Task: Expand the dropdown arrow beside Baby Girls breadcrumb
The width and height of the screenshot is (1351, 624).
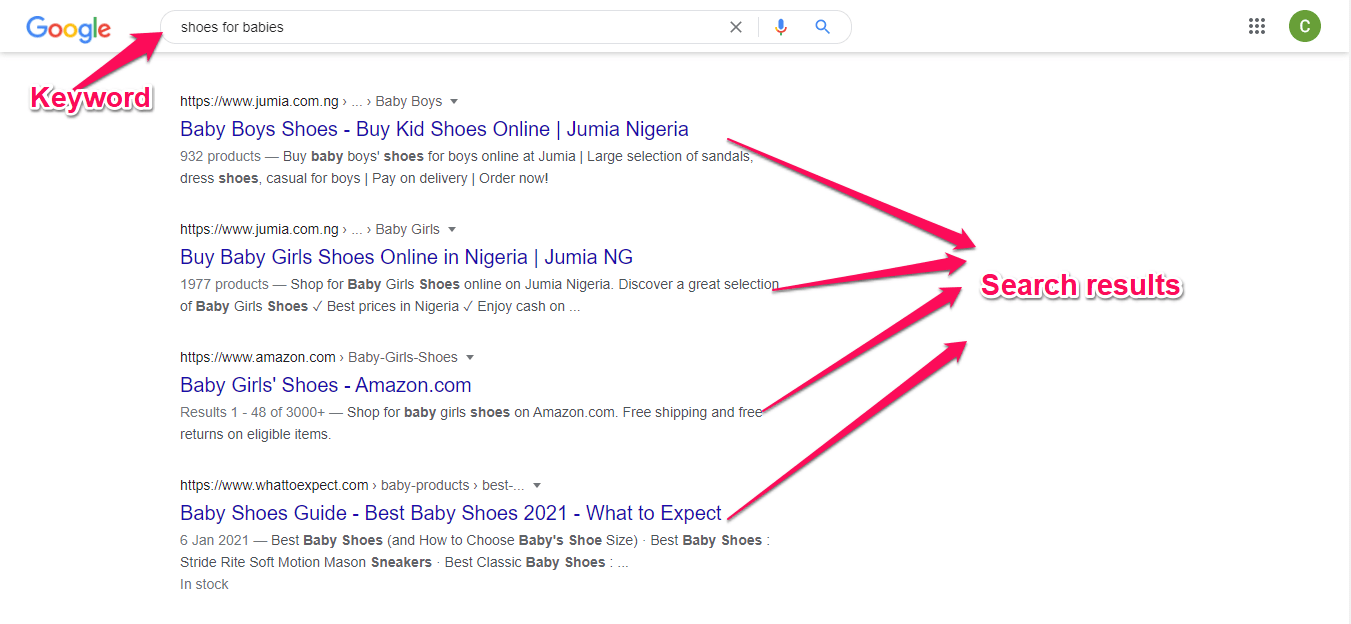Action: [452, 229]
